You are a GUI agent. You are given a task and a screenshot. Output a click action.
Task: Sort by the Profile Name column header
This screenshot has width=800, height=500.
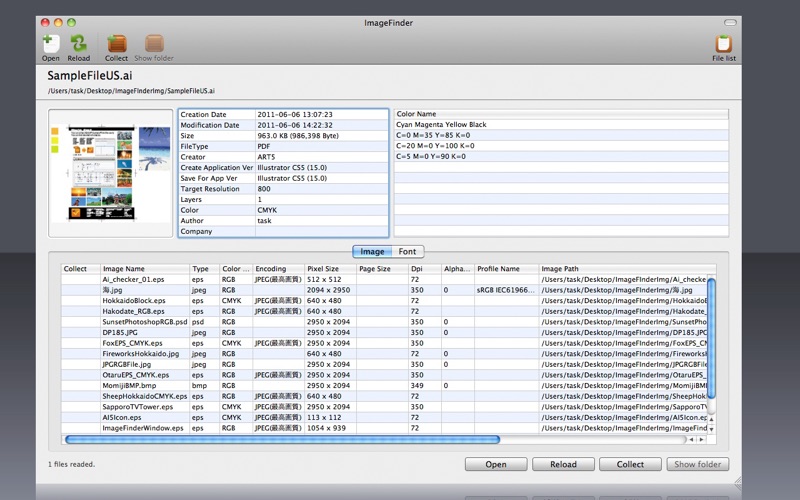pyautogui.click(x=507, y=269)
